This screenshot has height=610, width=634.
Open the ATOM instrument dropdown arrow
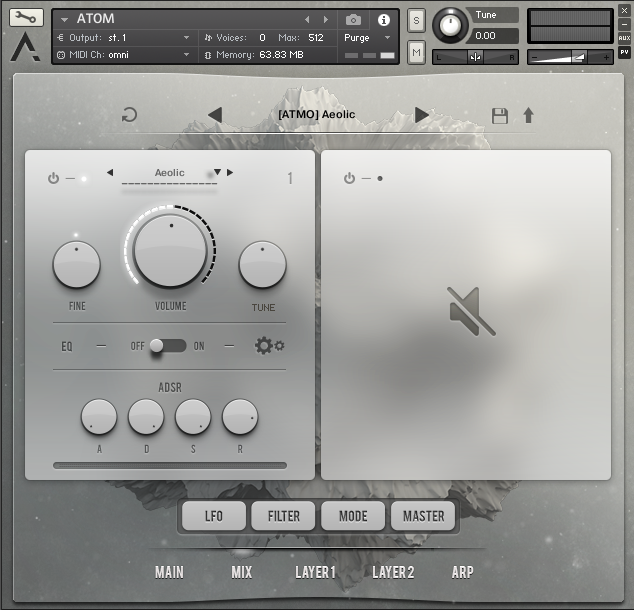[64, 19]
